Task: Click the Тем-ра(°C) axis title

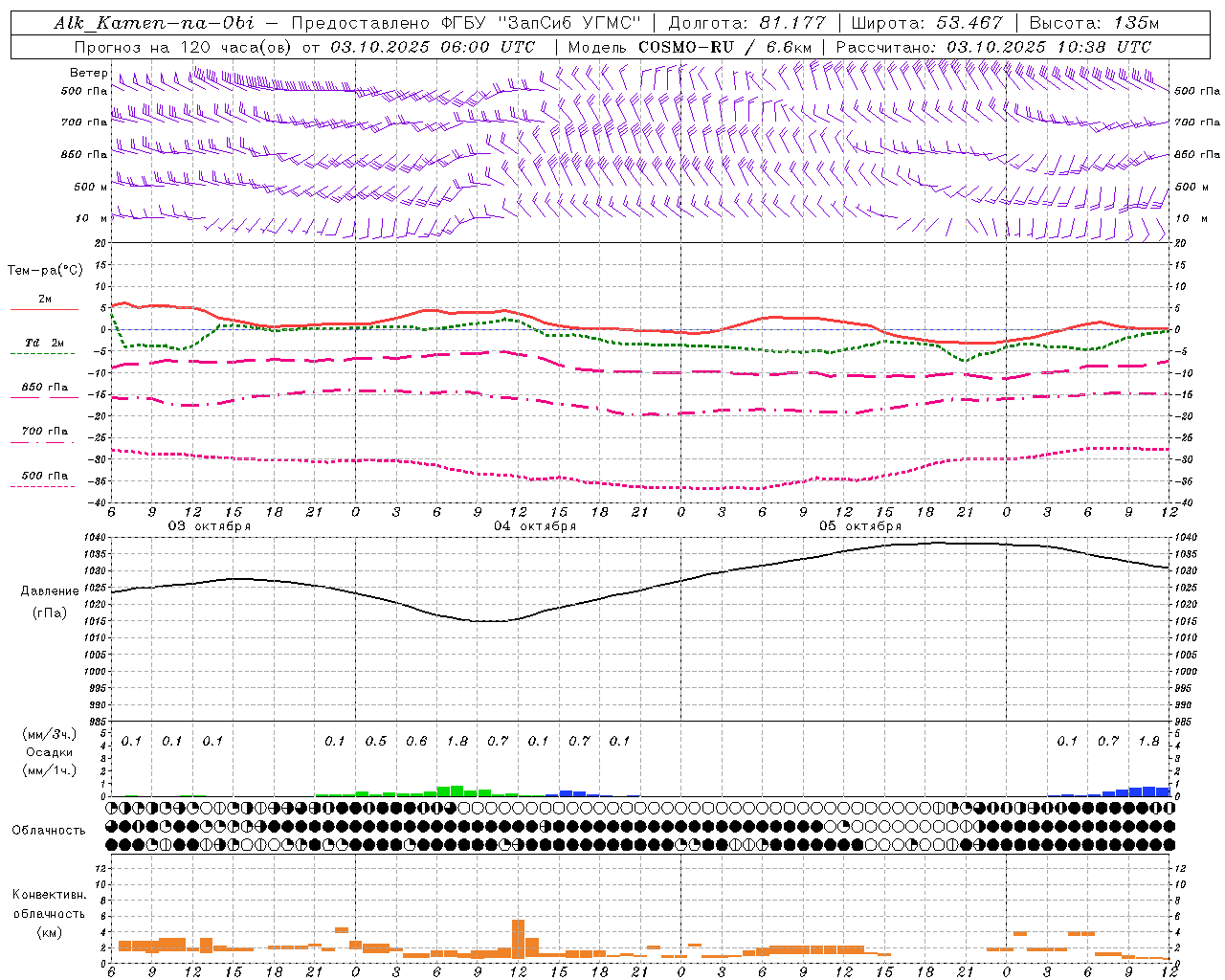Action: 45,271
